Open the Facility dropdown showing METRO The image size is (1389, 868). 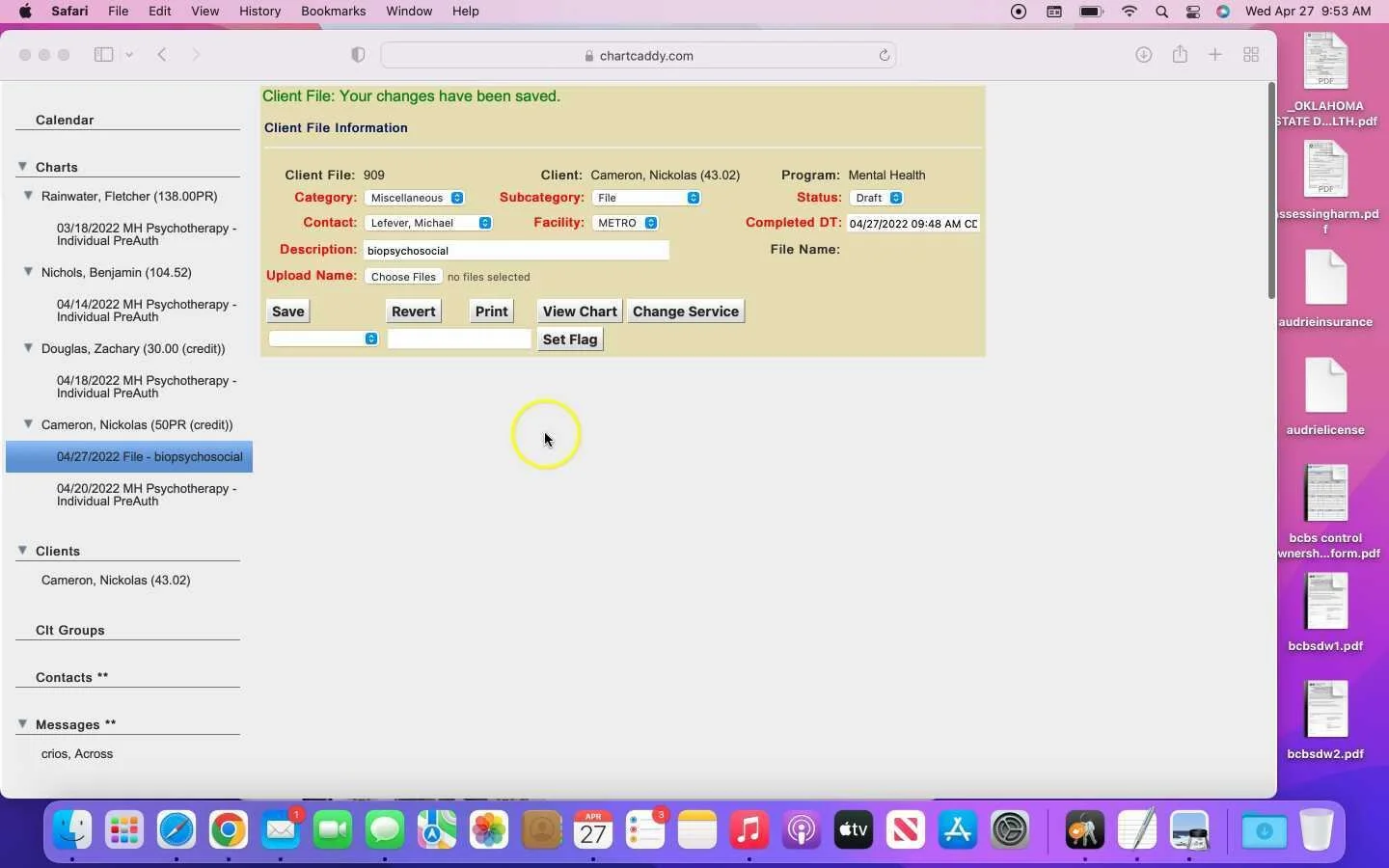point(625,223)
